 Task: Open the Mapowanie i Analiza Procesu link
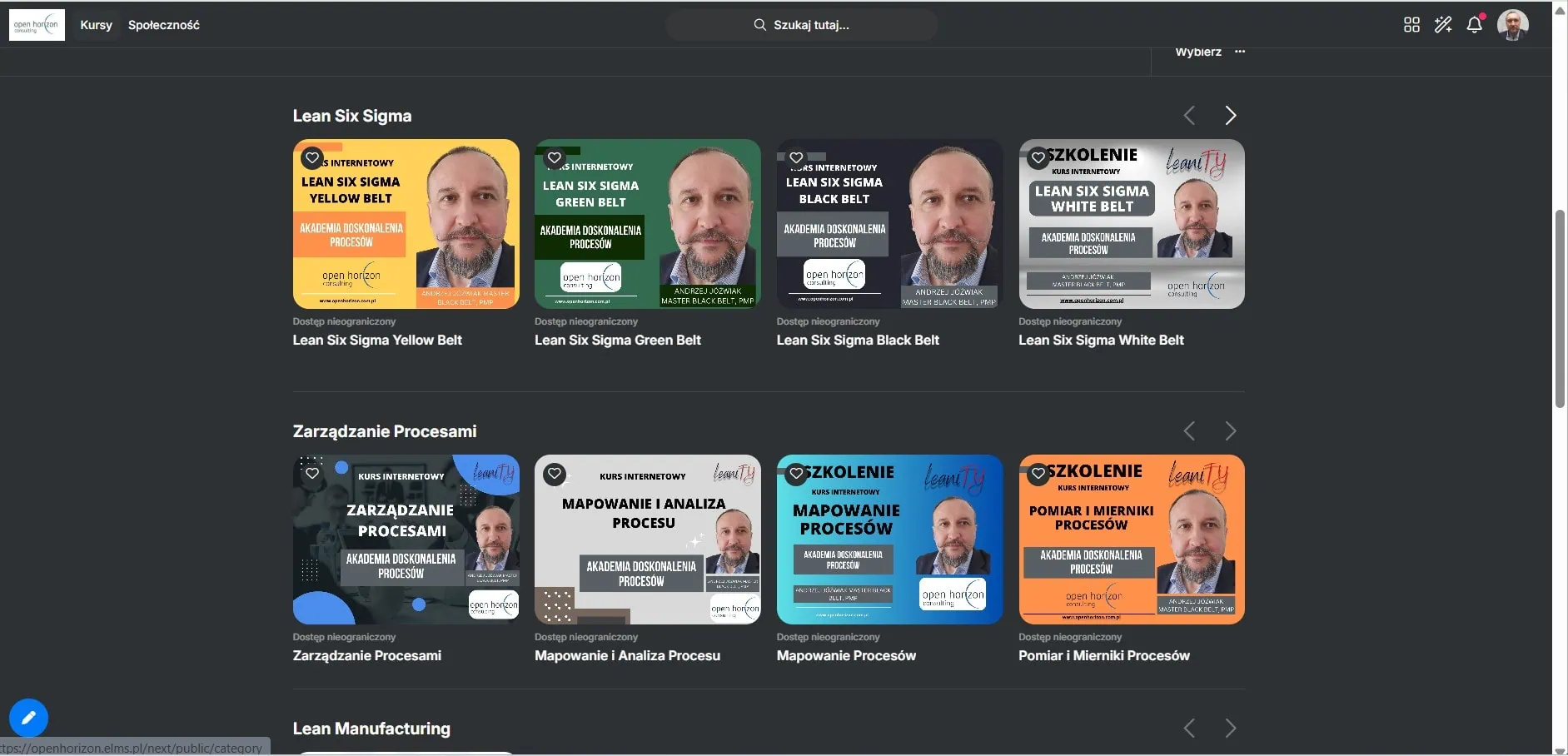coord(627,655)
